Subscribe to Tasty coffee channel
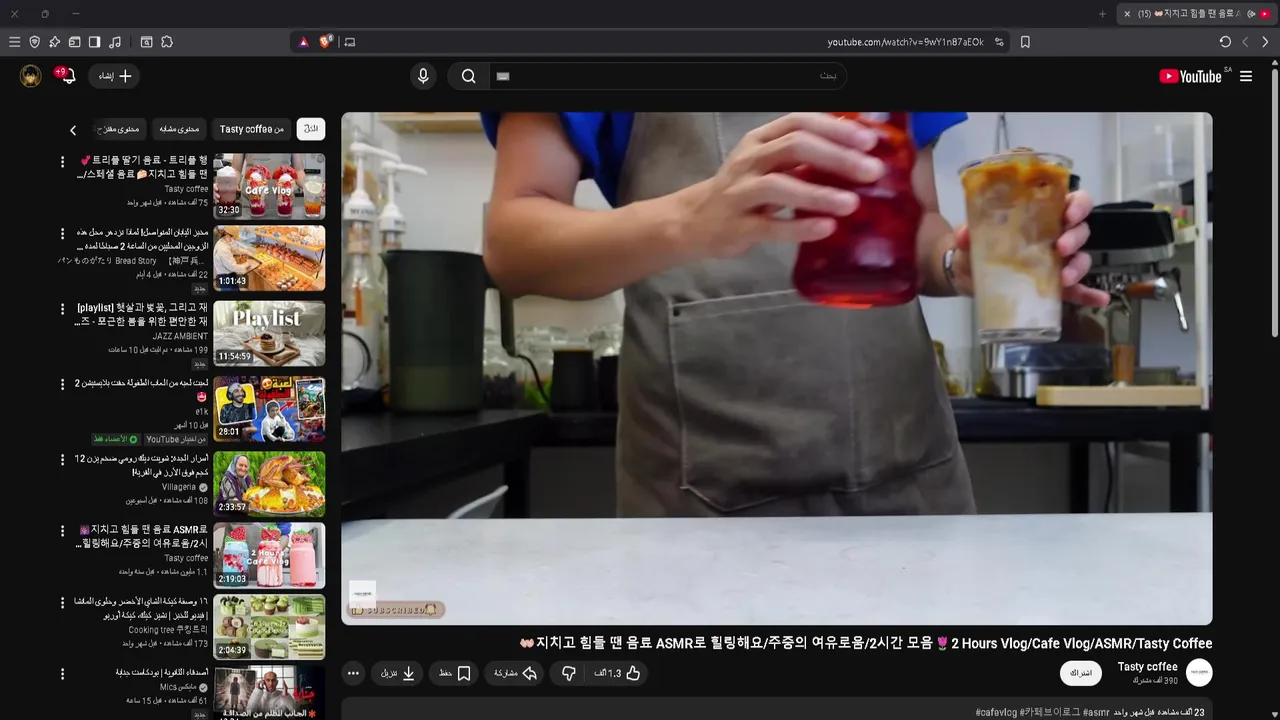 point(1081,673)
